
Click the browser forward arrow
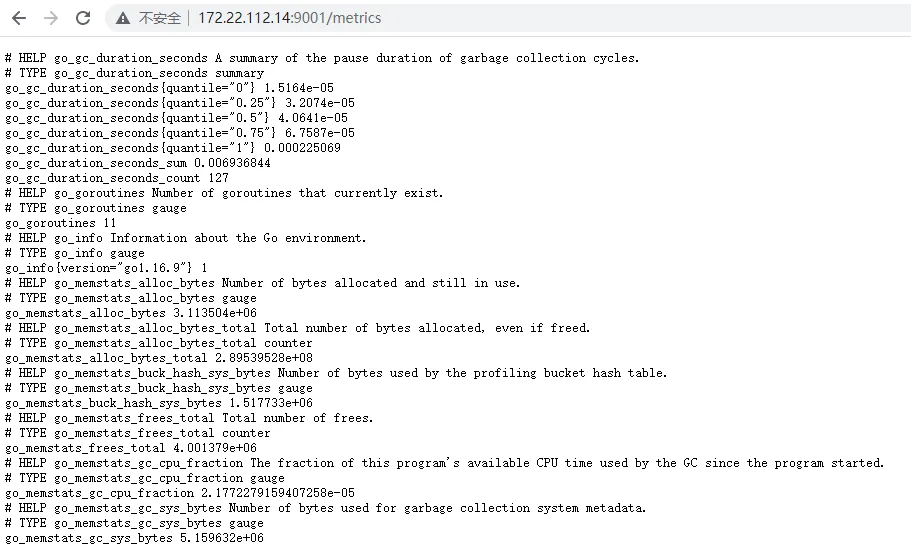click(51, 18)
